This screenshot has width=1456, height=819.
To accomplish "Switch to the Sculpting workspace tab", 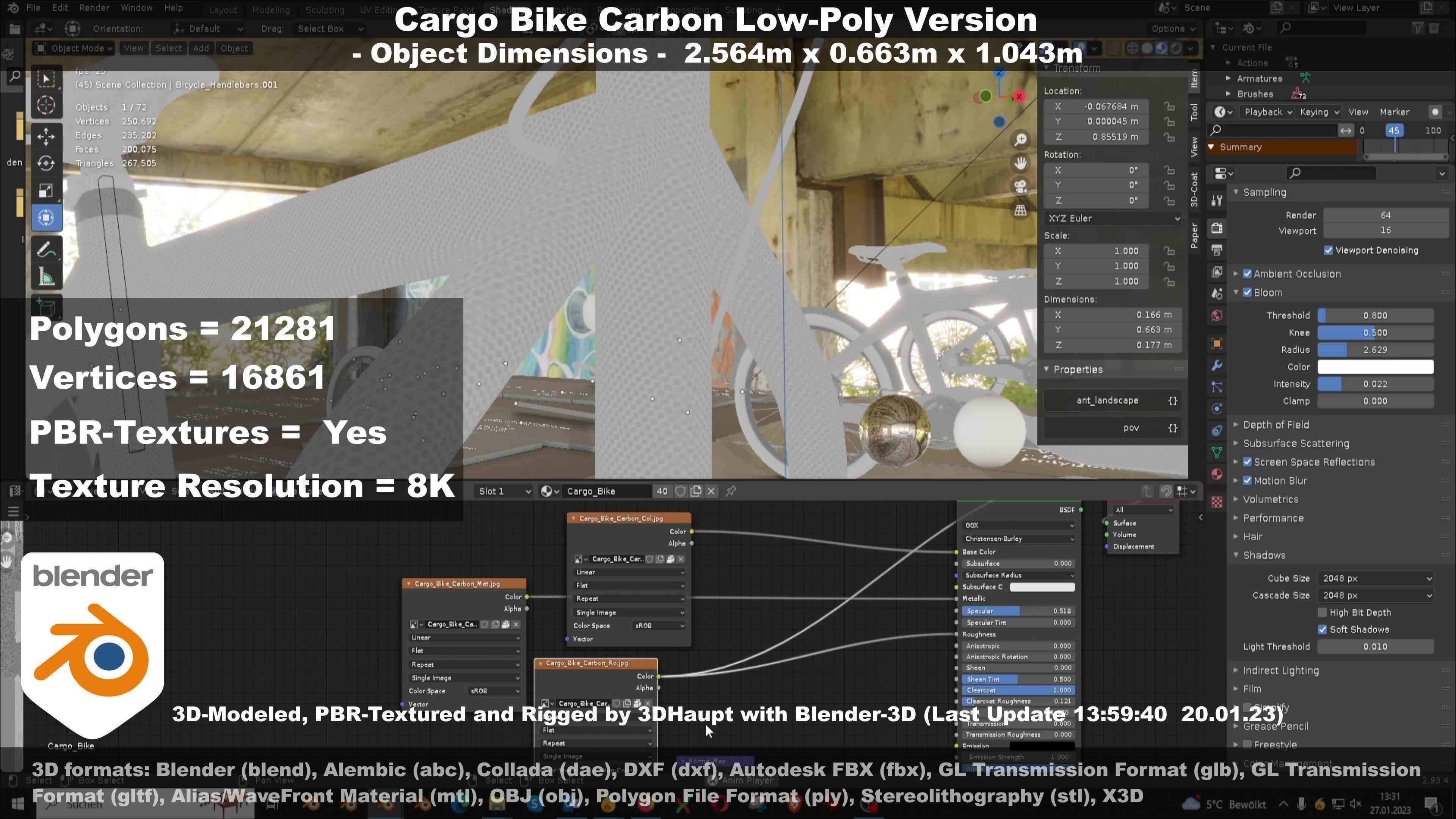I will pos(325,9).
